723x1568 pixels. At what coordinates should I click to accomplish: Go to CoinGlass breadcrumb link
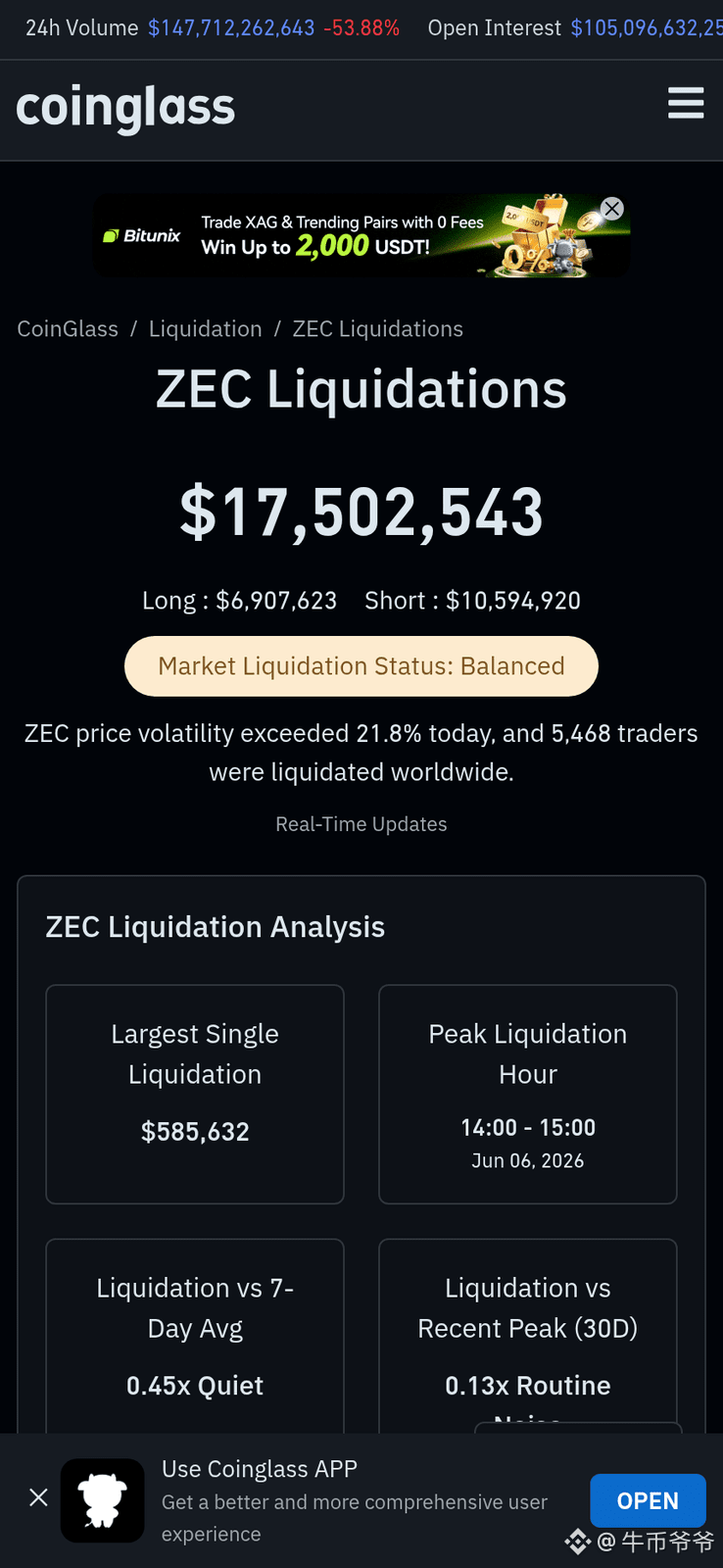coord(68,328)
